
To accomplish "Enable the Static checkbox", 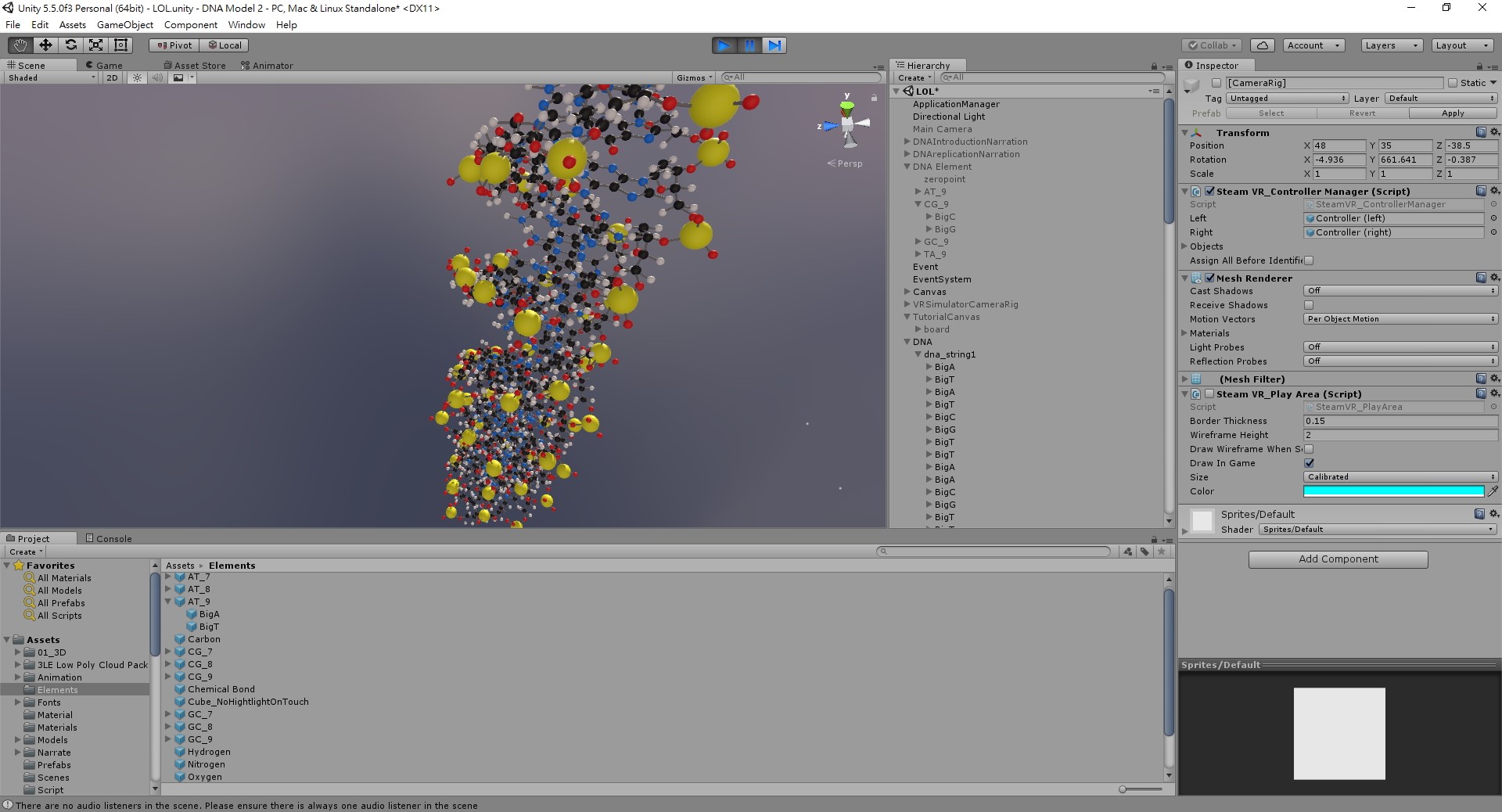I will pos(1453,83).
